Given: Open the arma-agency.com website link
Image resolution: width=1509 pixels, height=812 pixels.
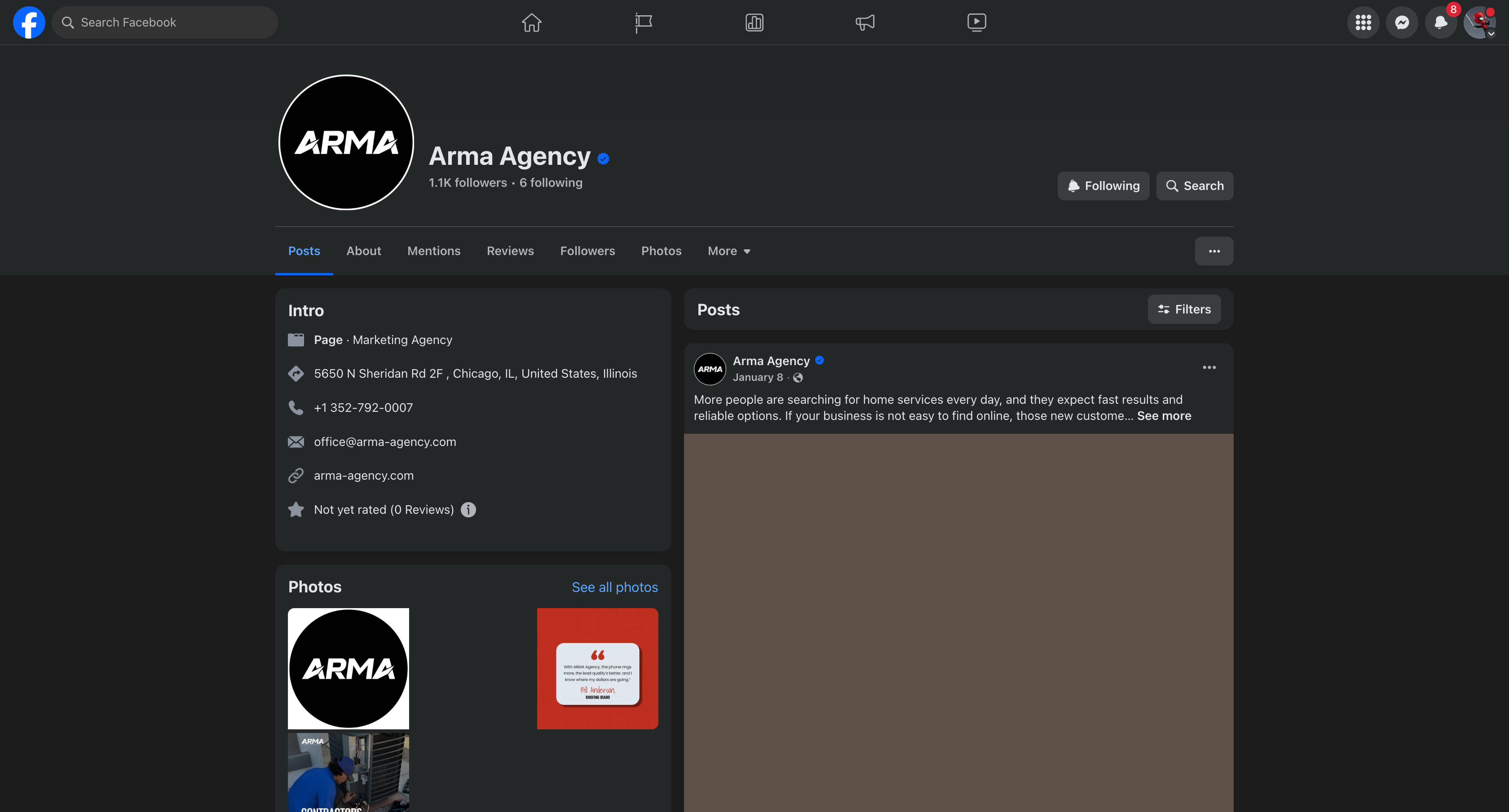Looking at the screenshot, I should pos(364,476).
